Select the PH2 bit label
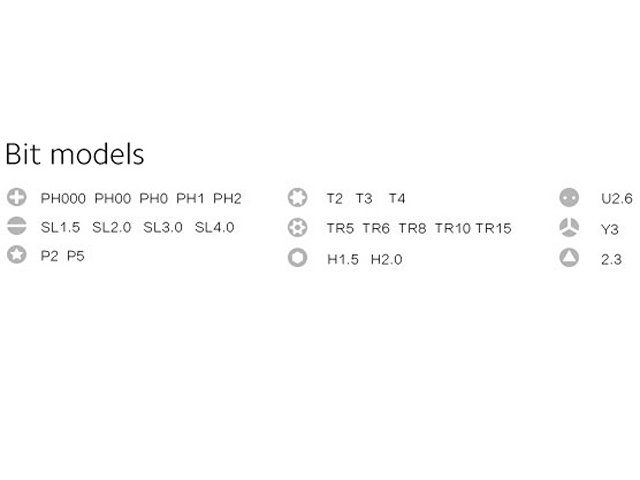The image size is (640, 480). click(x=227, y=199)
